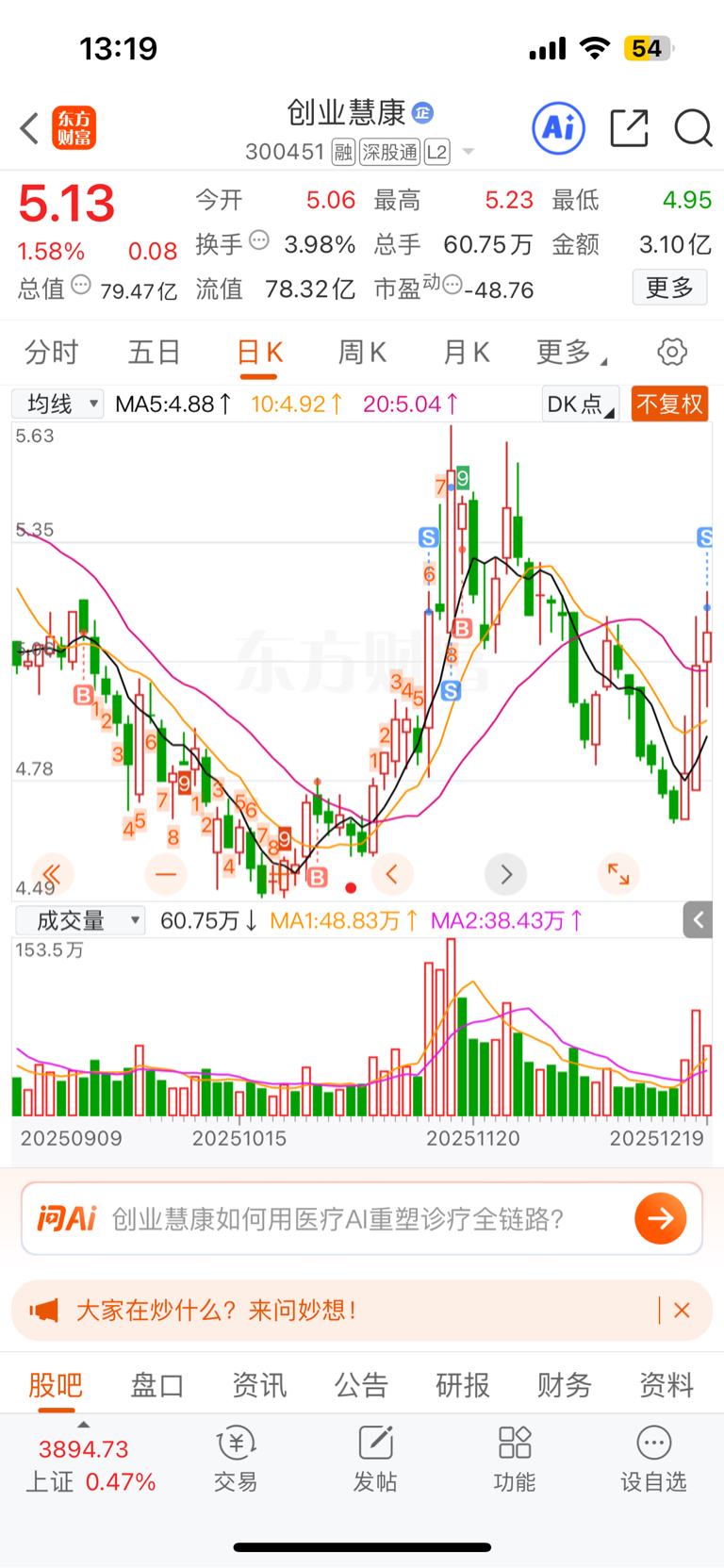Open the 盘口 tab

coord(157,1384)
